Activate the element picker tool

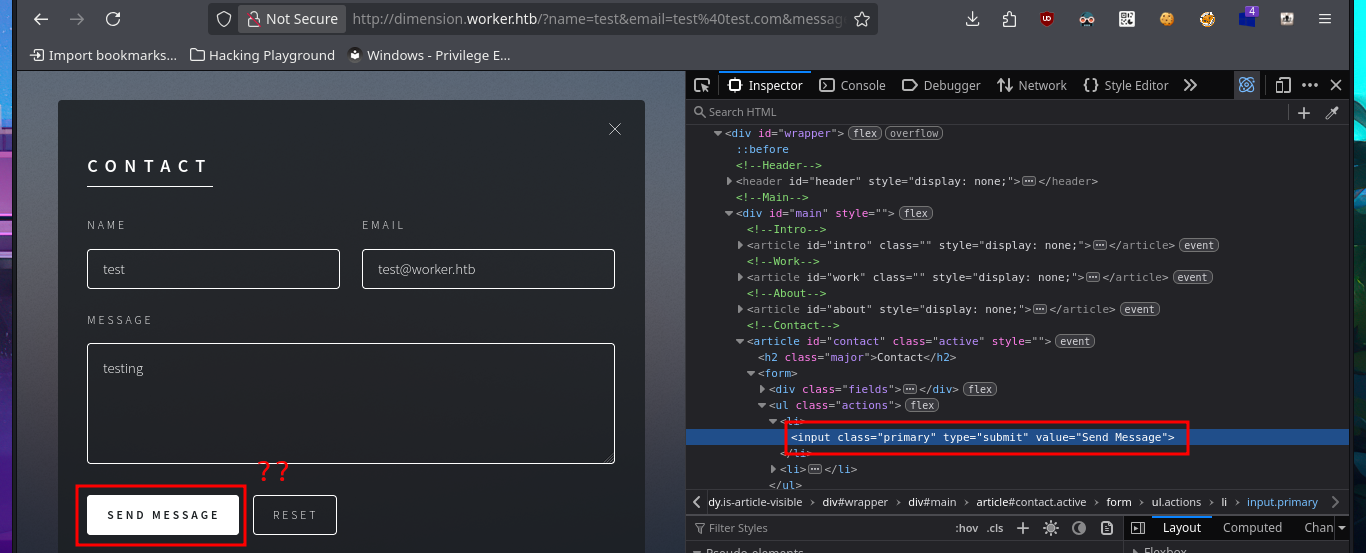click(702, 85)
